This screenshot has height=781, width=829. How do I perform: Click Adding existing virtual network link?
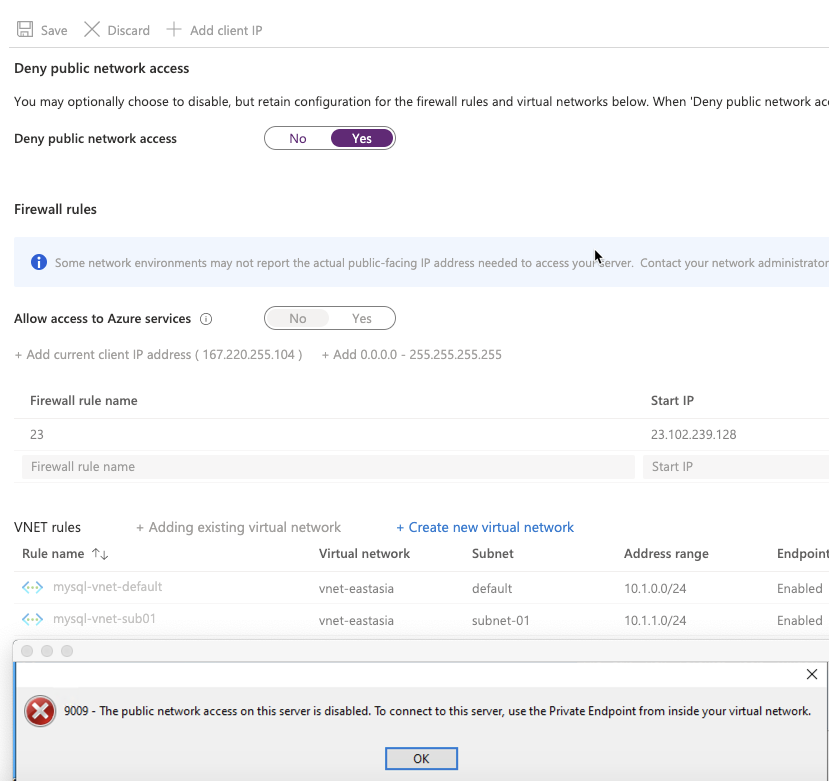(x=238, y=527)
